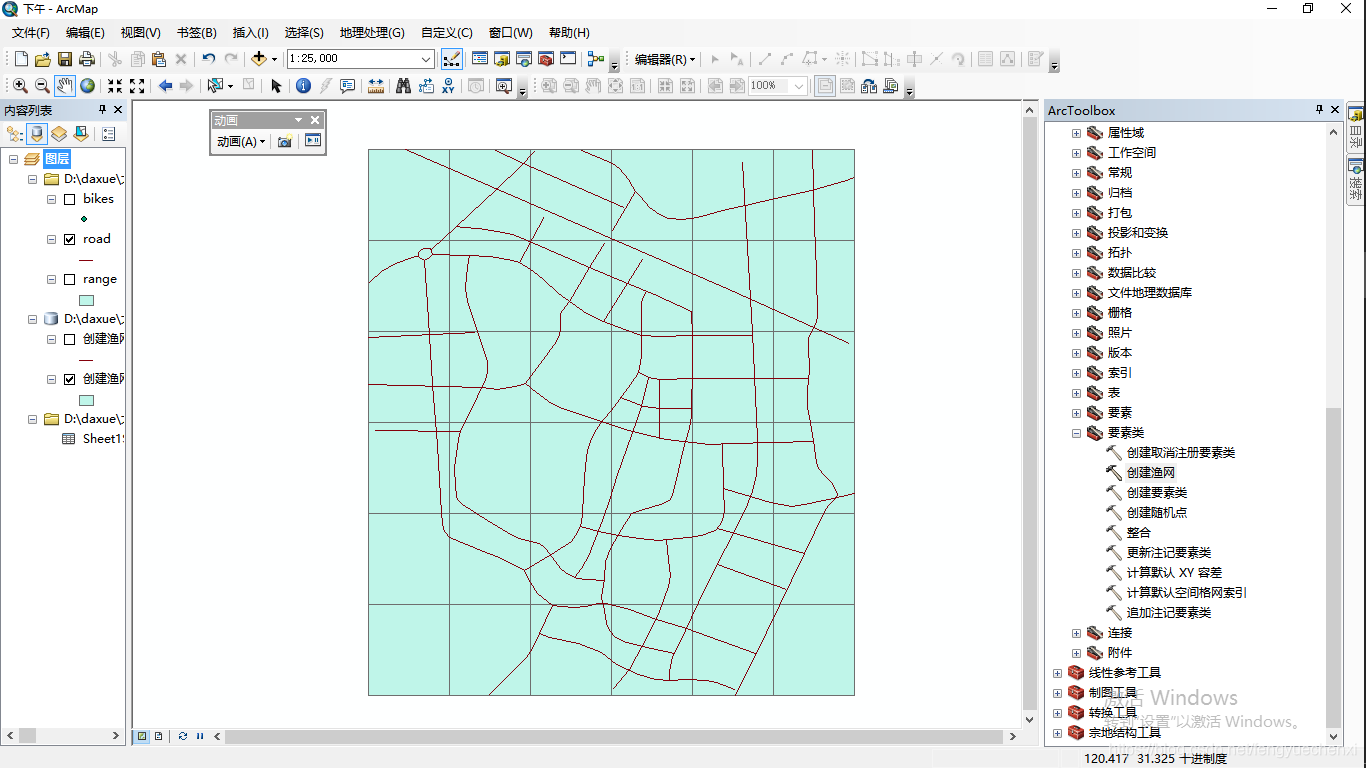
Task: Select the 计算默认空间格网索引 tool
Action: click(x=1187, y=593)
